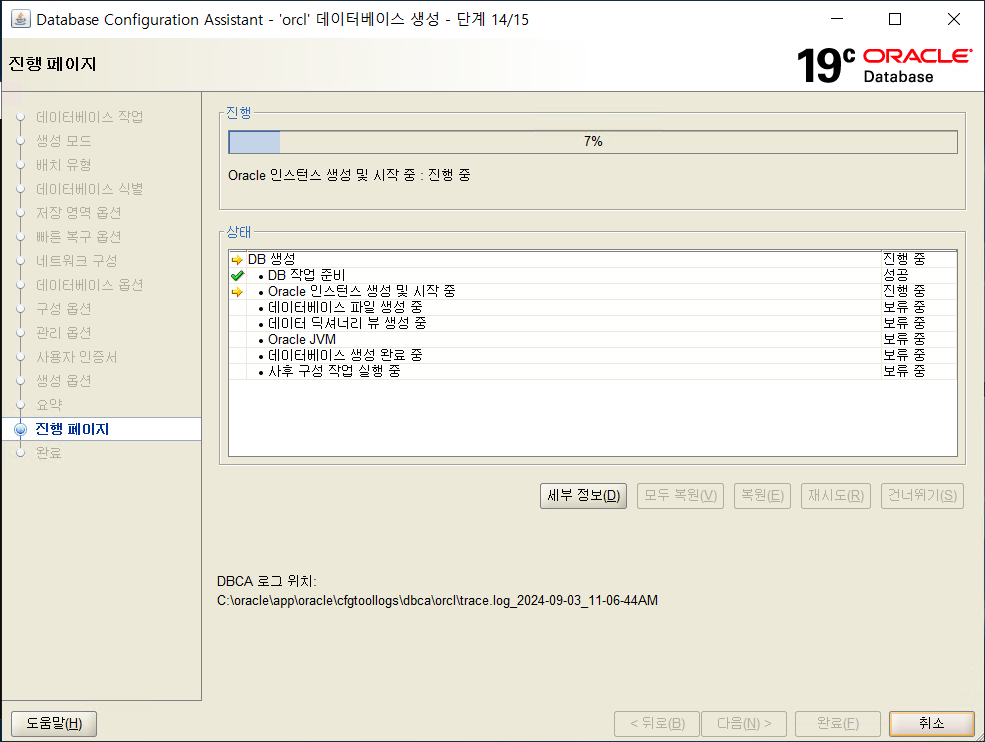The image size is (985, 742).
Task: Select 구성 옵션 step in sidebar
Action: [x=63, y=309]
